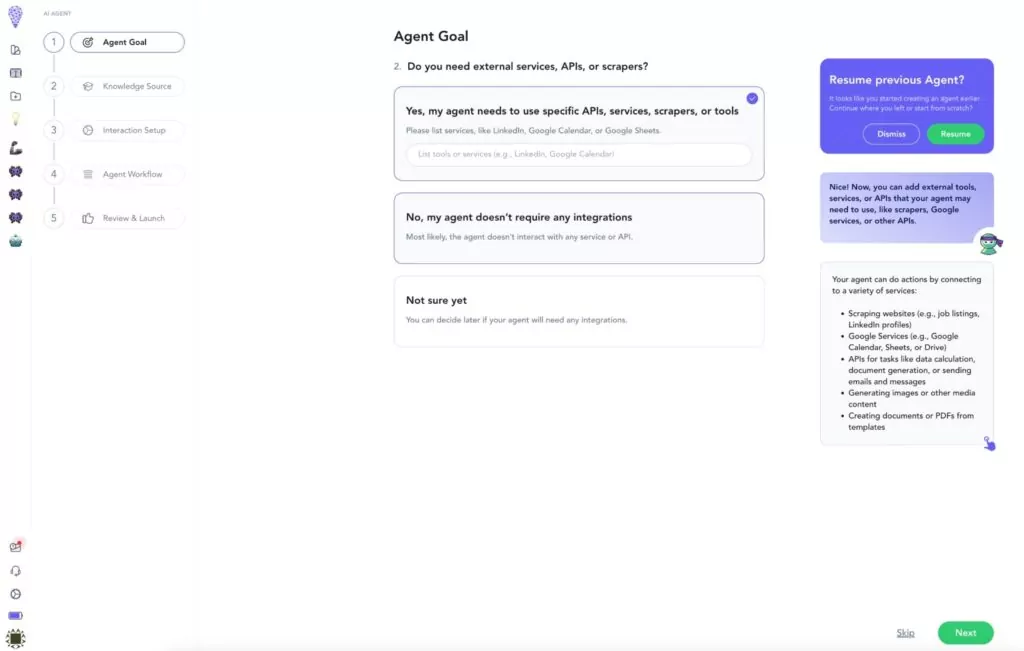
Task: Open the user avatar at sidebar bottom
Action: (x=15, y=638)
